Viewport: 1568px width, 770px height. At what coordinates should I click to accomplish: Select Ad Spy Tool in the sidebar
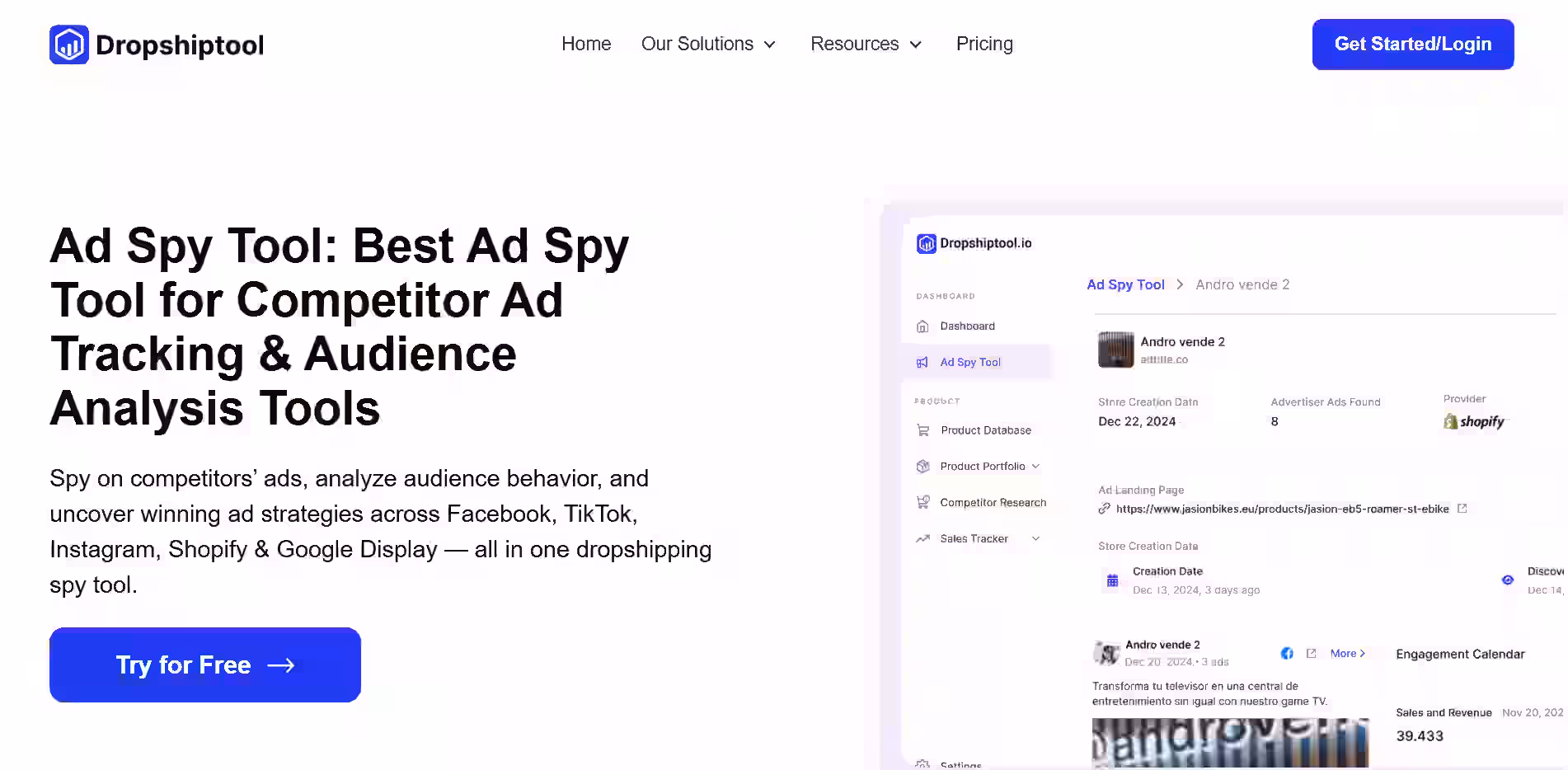pyautogui.click(x=970, y=362)
